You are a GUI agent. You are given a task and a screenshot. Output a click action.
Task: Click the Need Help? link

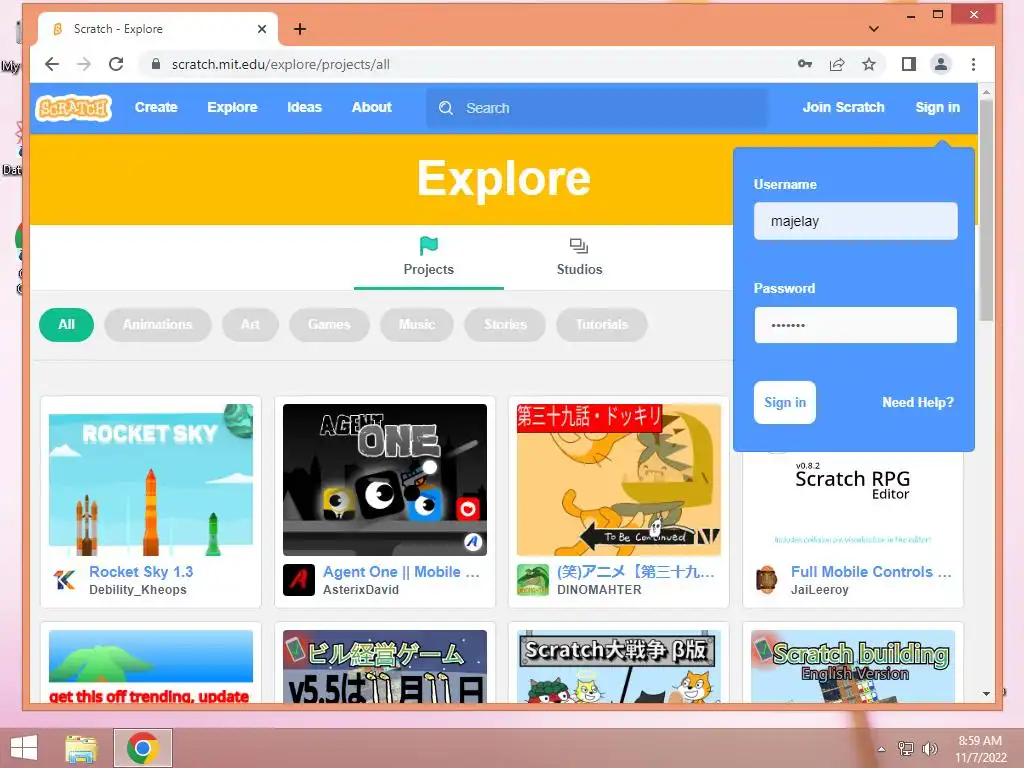[x=918, y=402]
